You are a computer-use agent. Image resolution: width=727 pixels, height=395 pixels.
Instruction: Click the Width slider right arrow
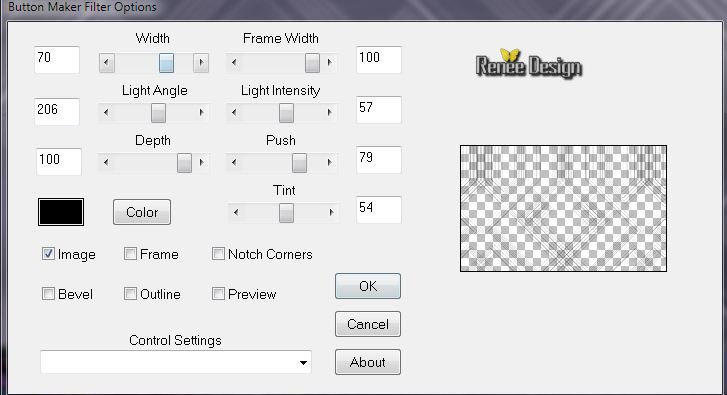(201, 63)
